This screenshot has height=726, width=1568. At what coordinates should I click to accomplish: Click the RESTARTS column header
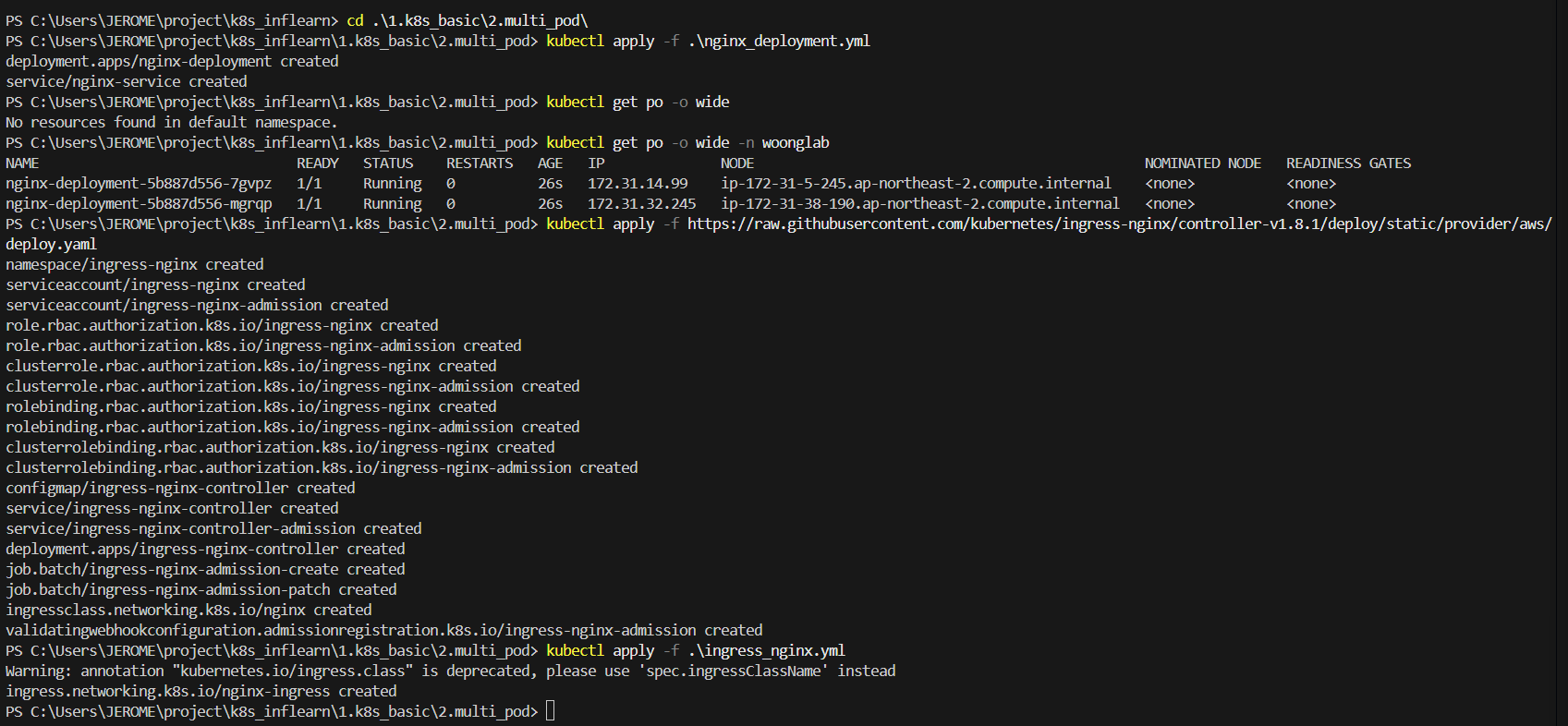[480, 163]
